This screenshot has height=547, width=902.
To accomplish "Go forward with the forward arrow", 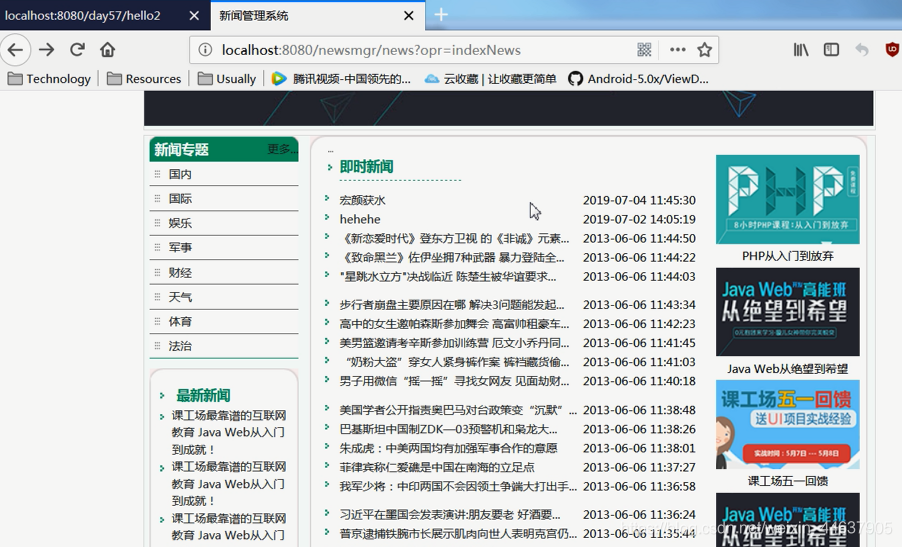I will coord(47,50).
